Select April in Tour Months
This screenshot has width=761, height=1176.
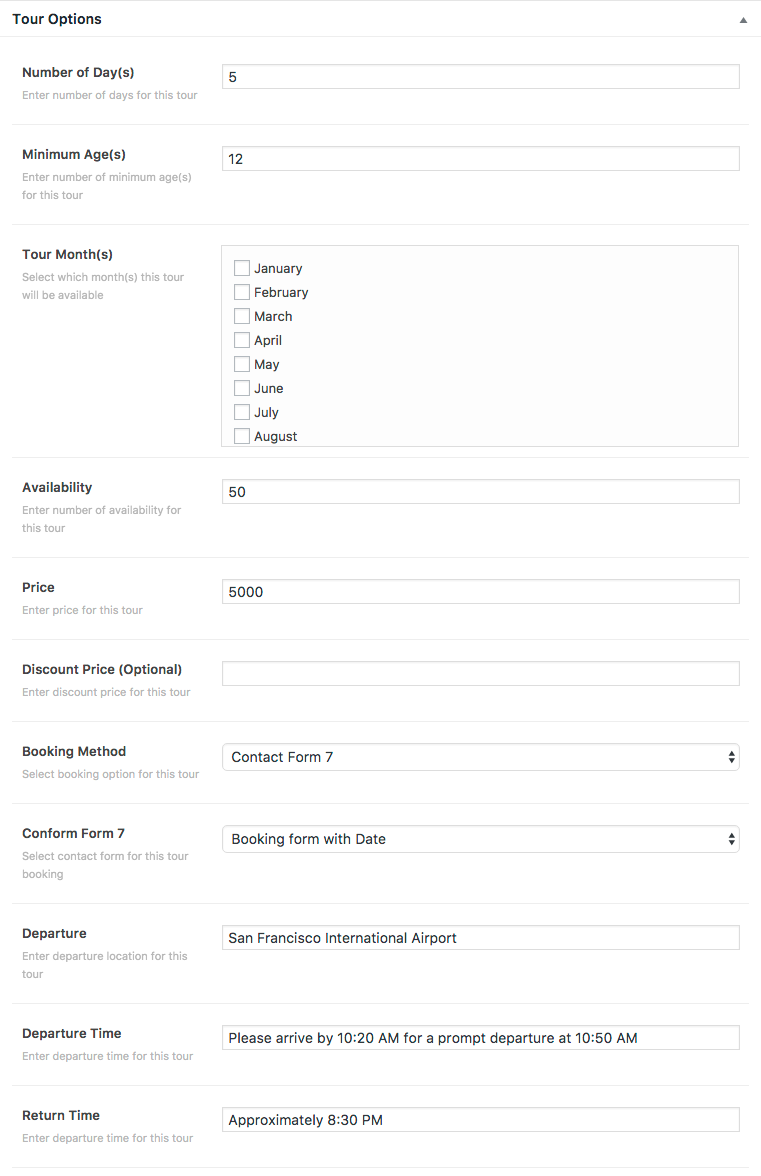pyautogui.click(x=241, y=340)
